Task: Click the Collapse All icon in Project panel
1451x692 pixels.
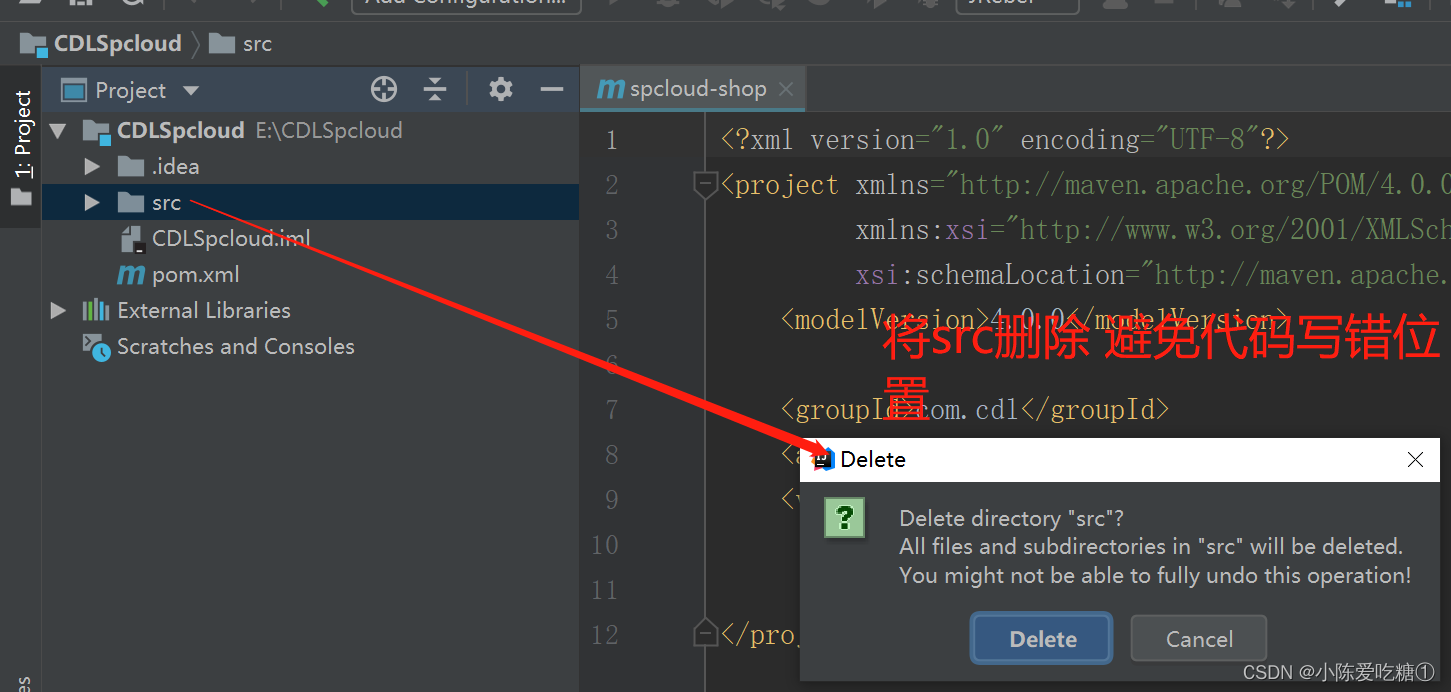Action: (x=435, y=90)
